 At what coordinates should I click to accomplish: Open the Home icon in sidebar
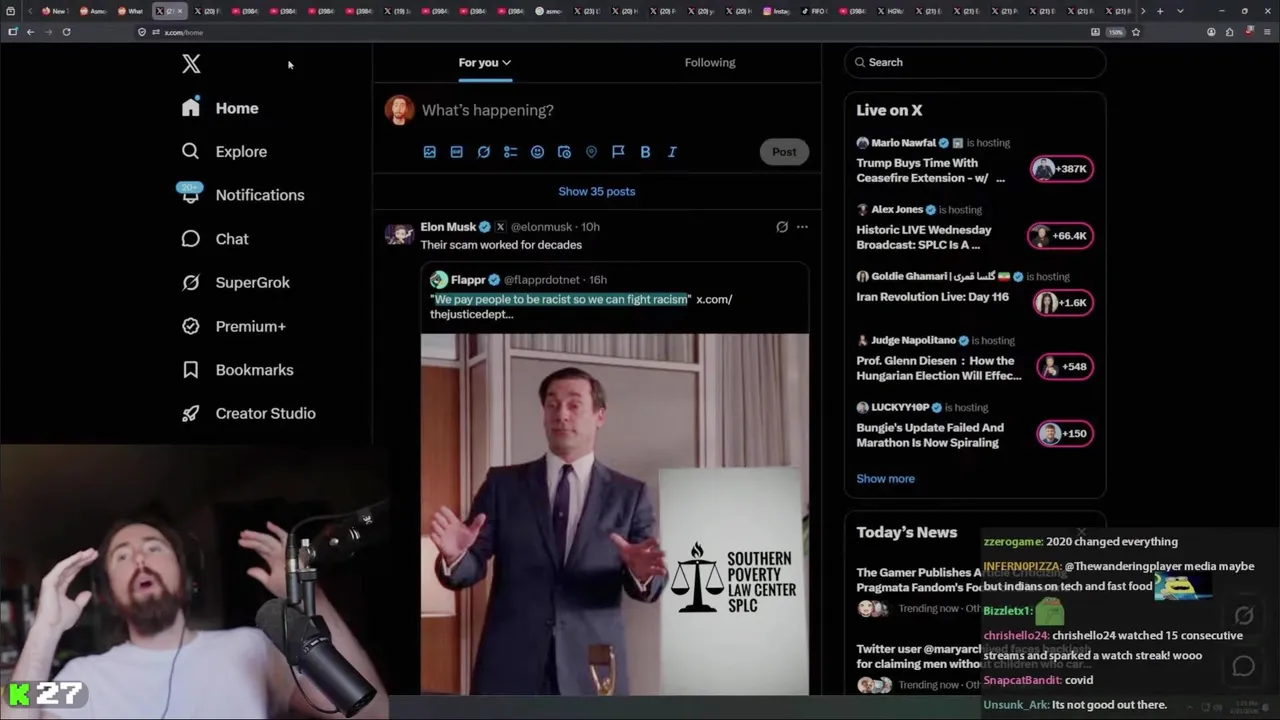[x=190, y=108]
